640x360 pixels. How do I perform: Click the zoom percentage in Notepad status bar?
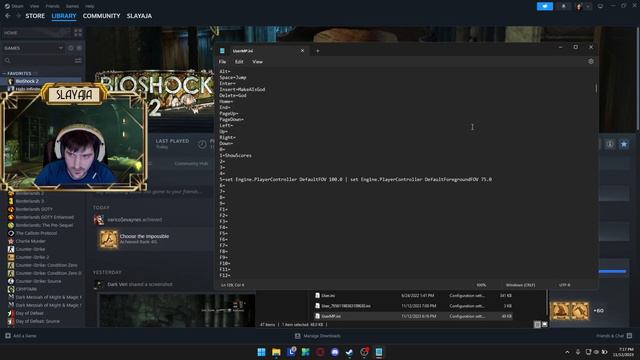pos(481,285)
